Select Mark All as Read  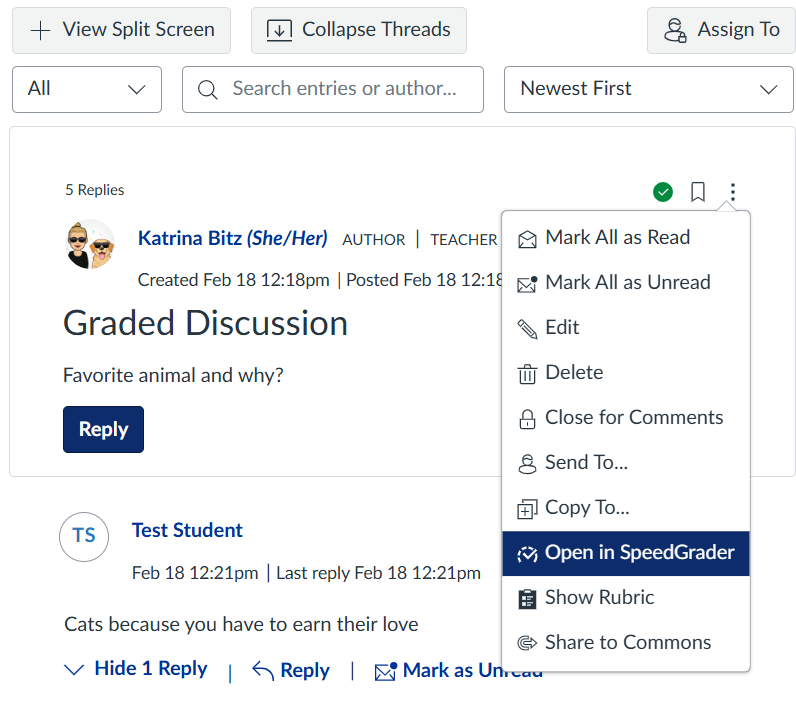click(x=617, y=238)
